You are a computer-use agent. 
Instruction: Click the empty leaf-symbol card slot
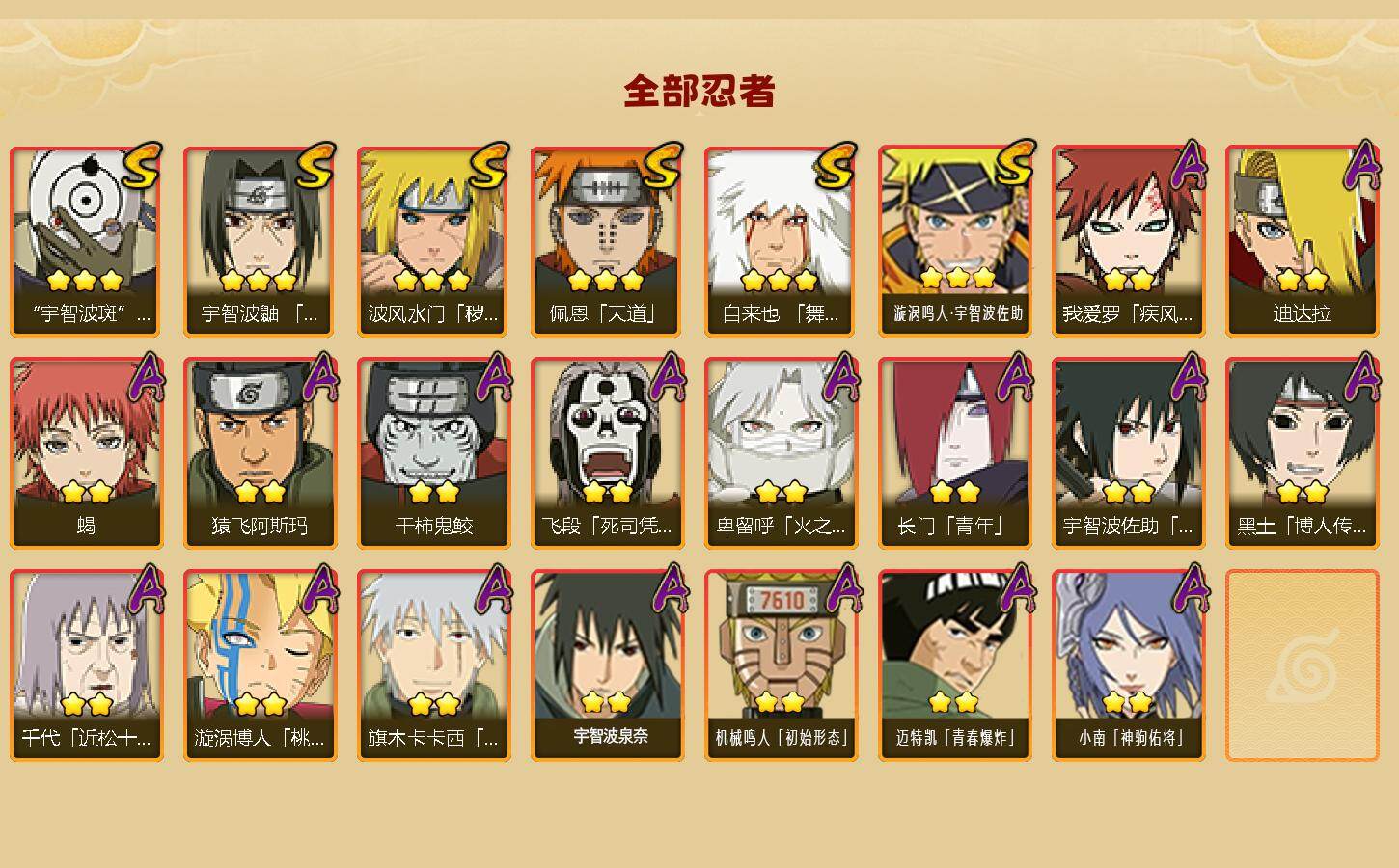coord(1302,665)
